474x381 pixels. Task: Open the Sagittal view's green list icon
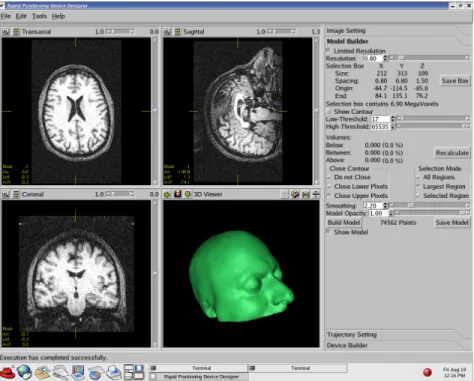(177, 32)
